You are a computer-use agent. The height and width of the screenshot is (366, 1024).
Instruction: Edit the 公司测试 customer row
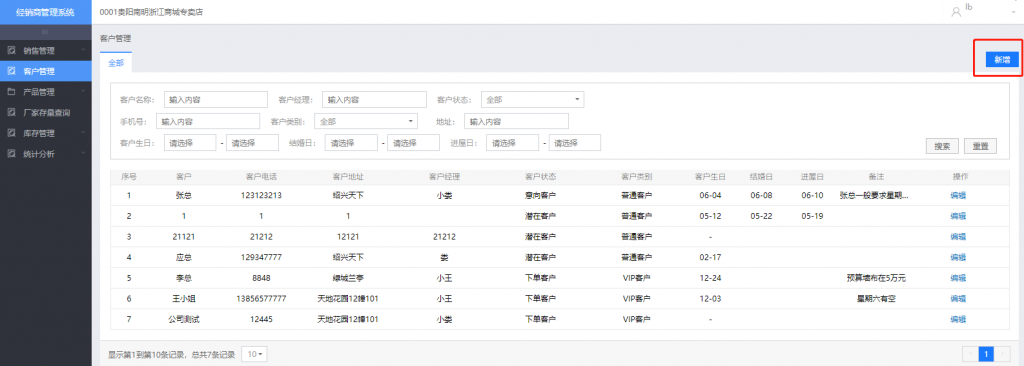pos(957,320)
